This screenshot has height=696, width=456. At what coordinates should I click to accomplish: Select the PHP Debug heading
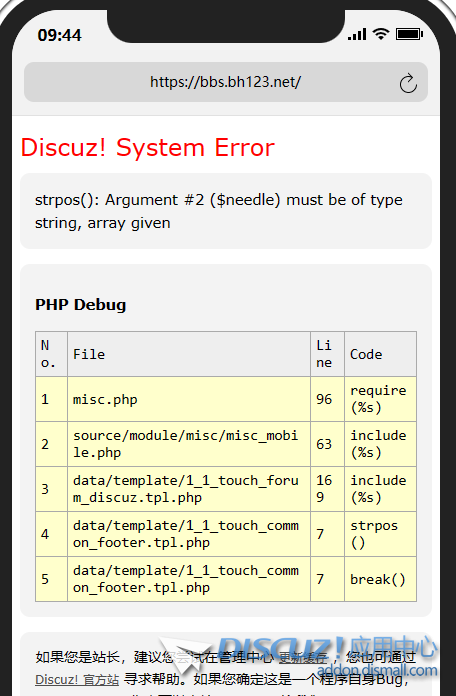(x=81, y=304)
